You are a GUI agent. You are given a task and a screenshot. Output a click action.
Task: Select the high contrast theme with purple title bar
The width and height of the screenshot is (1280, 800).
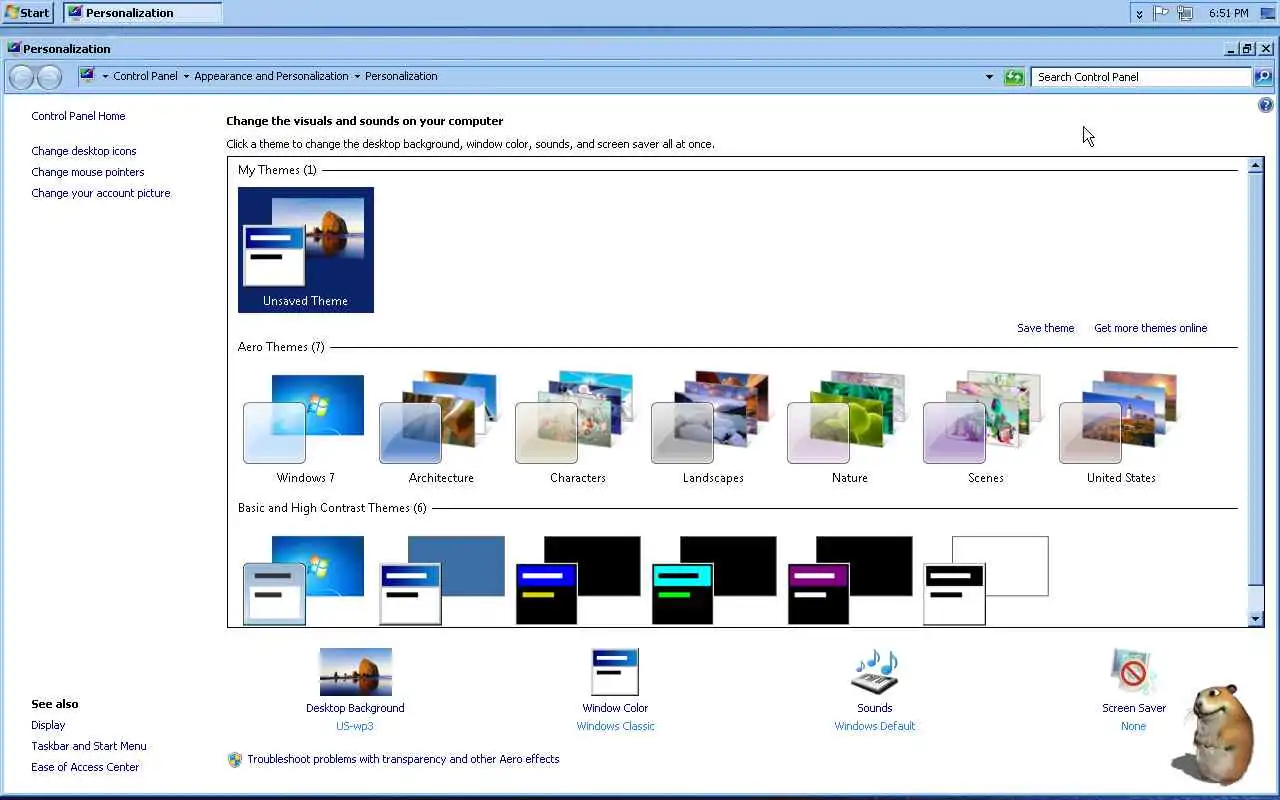tap(850, 581)
